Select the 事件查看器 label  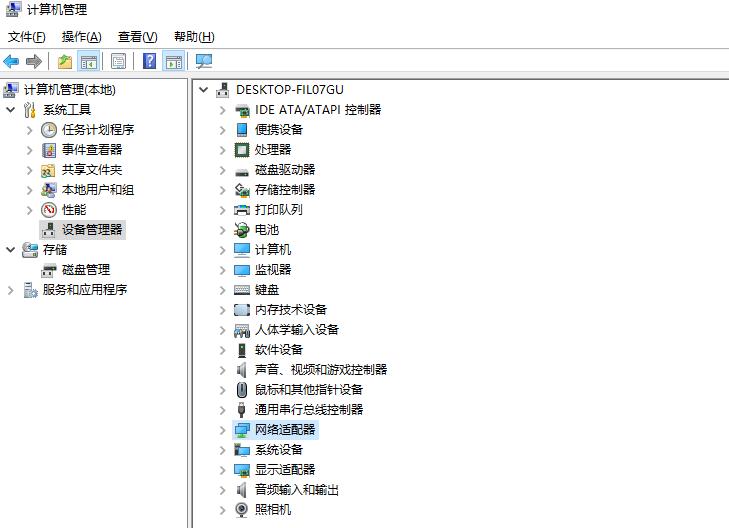coord(92,150)
